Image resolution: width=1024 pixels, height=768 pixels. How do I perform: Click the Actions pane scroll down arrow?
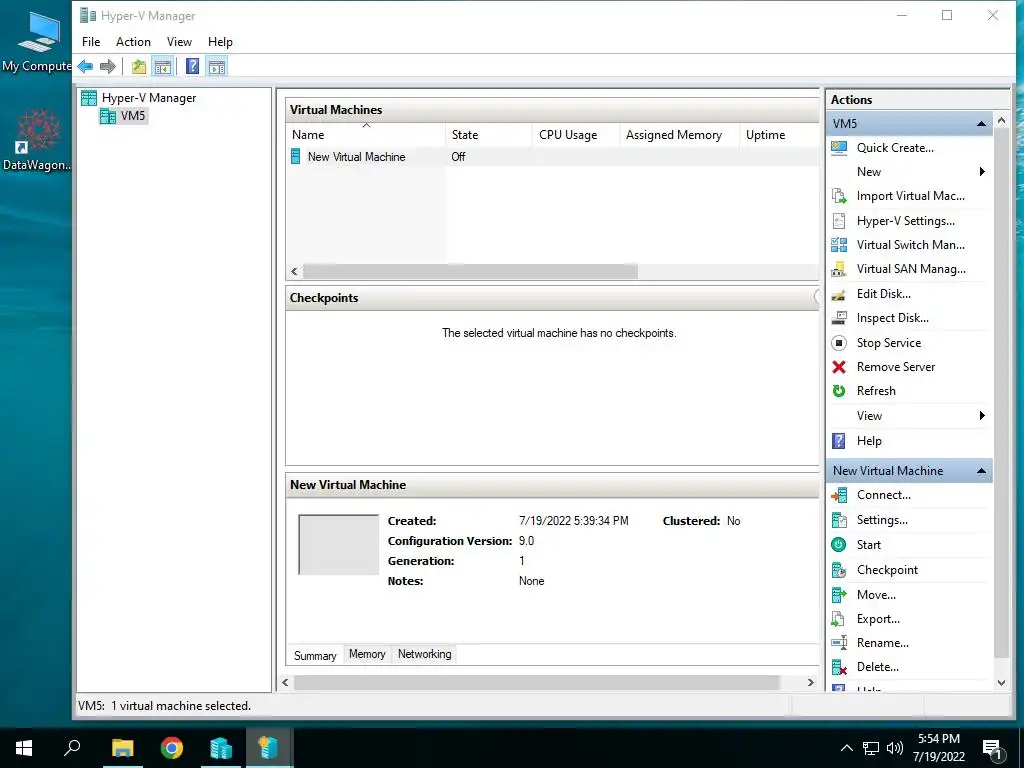tap(1001, 683)
